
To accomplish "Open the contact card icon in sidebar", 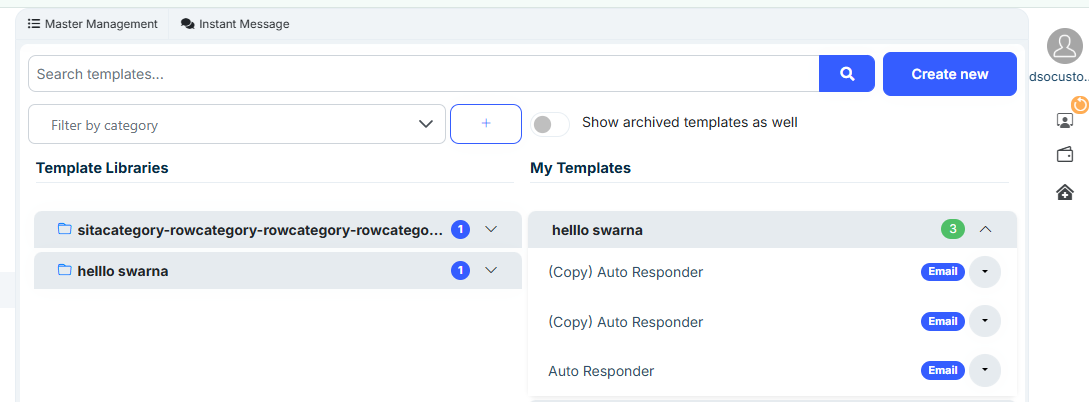I will 1065,120.
